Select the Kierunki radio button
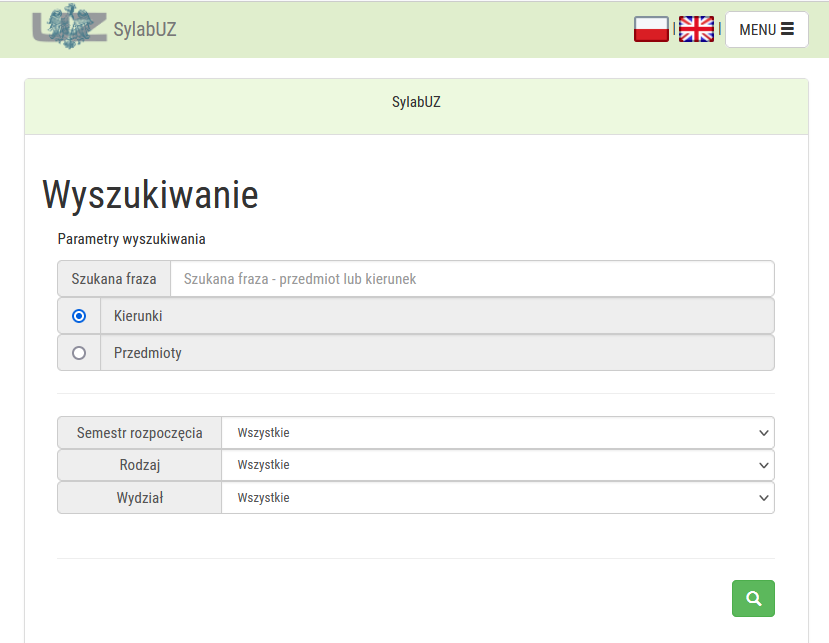The image size is (829, 643). point(79,316)
